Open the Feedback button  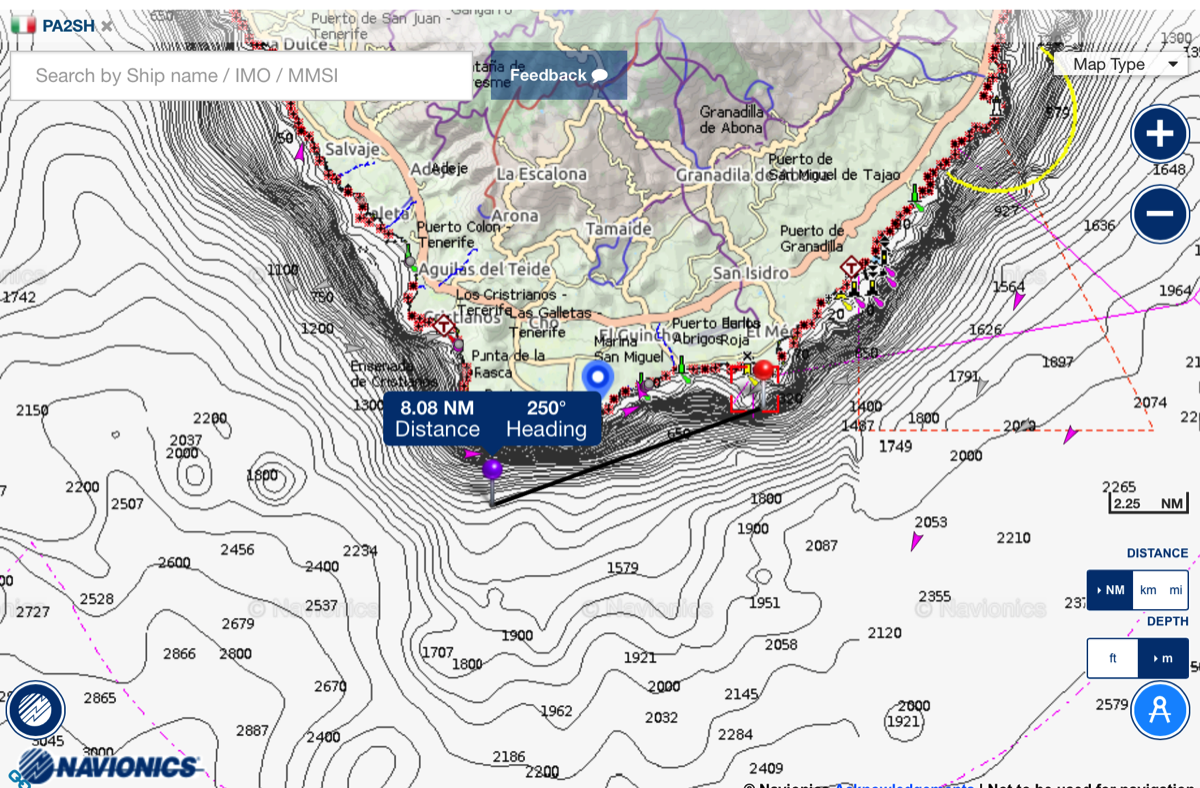pyautogui.click(x=559, y=75)
